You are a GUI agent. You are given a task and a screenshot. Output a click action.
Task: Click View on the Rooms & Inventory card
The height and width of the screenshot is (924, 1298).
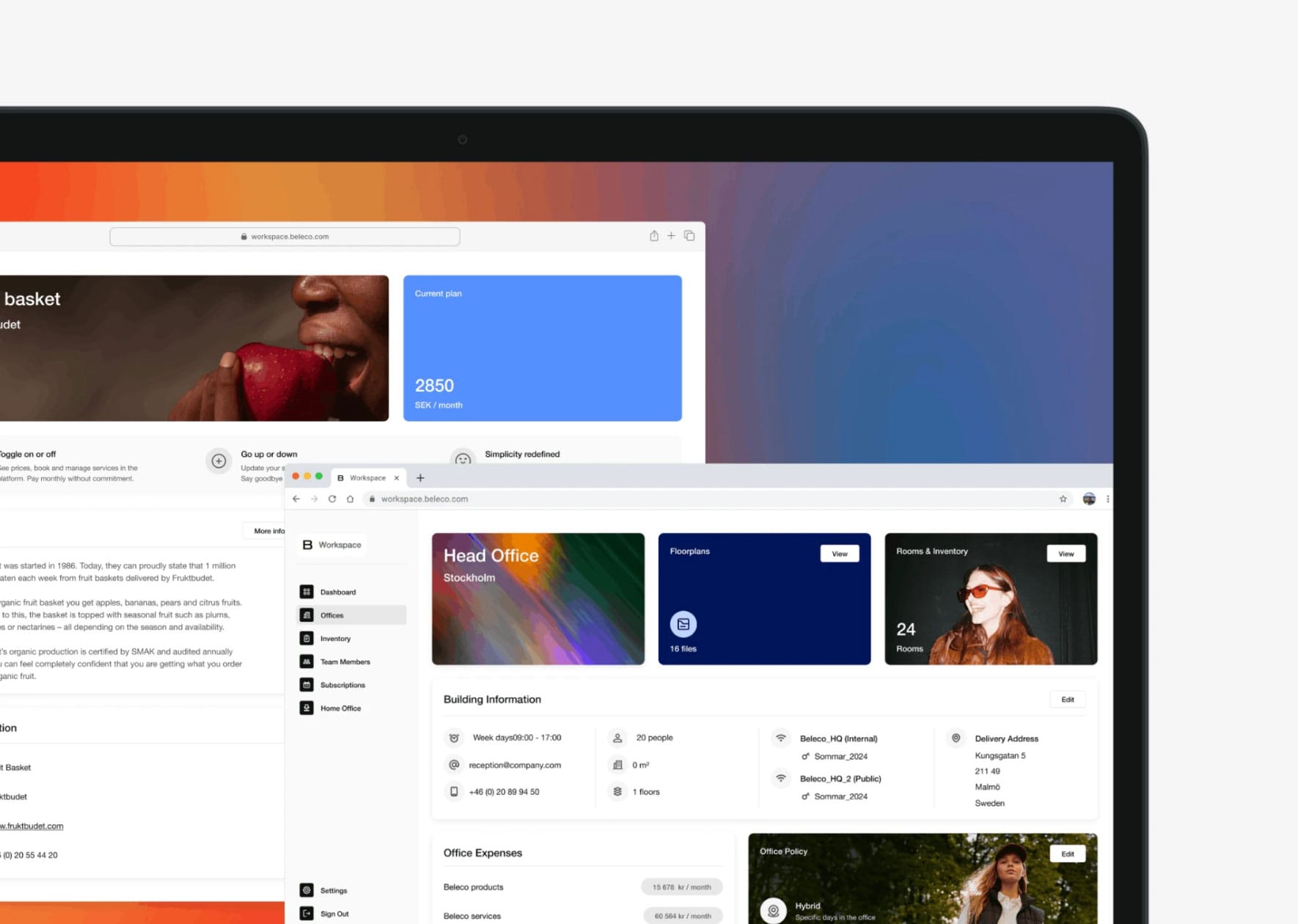pyautogui.click(x=1066, y=554)
